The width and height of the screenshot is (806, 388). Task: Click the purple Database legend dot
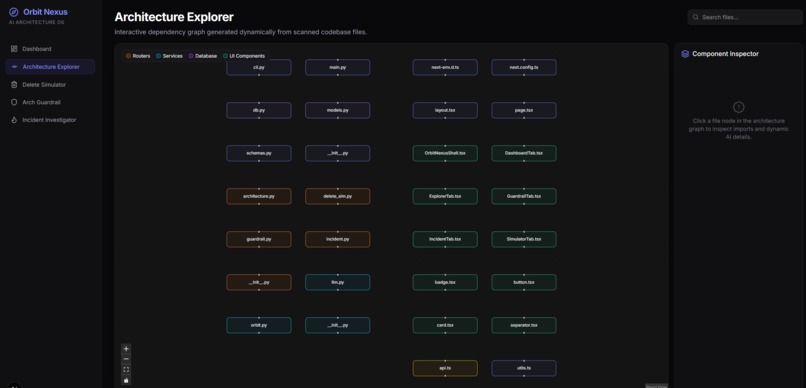pyautogui.click(x=191, y=56)
